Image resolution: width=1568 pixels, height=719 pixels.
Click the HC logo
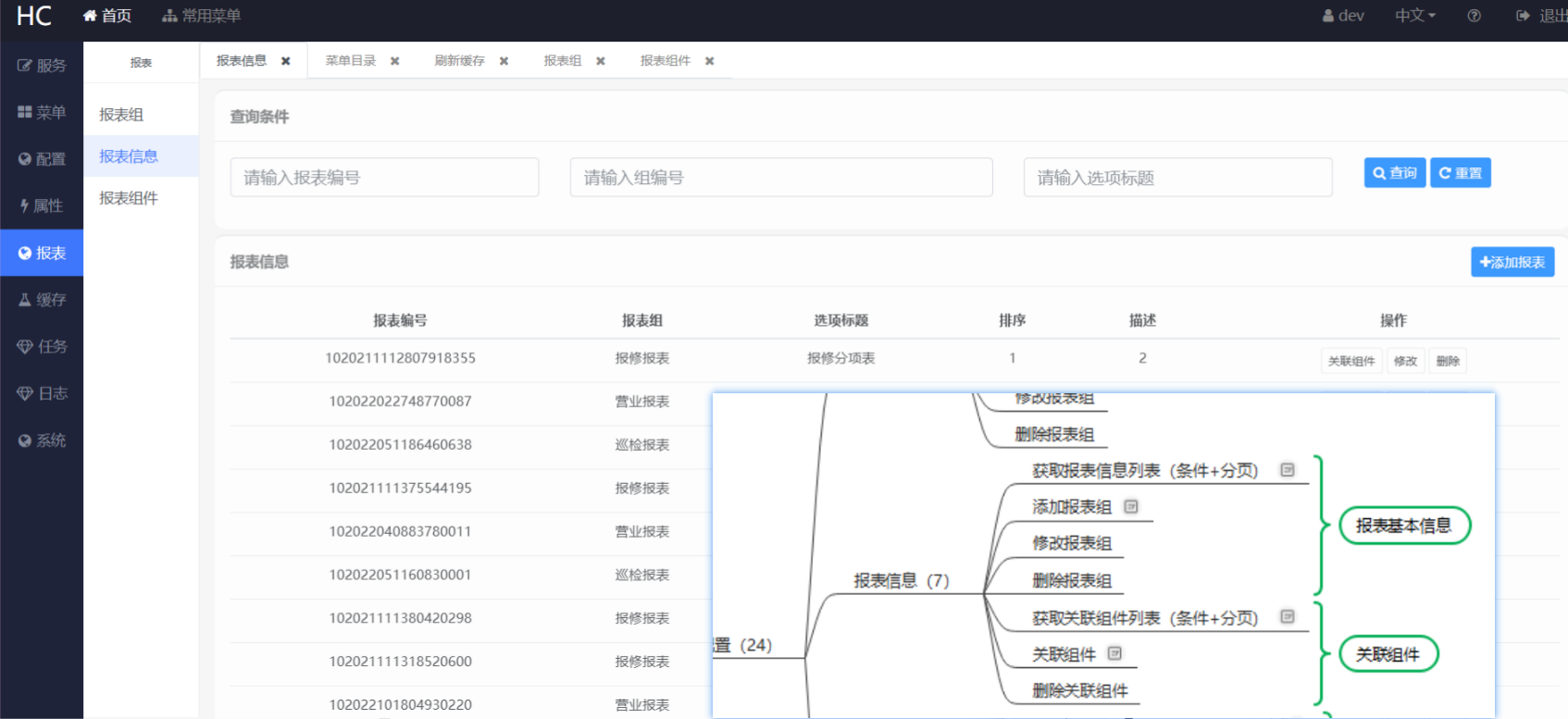[x=34, y=16]
